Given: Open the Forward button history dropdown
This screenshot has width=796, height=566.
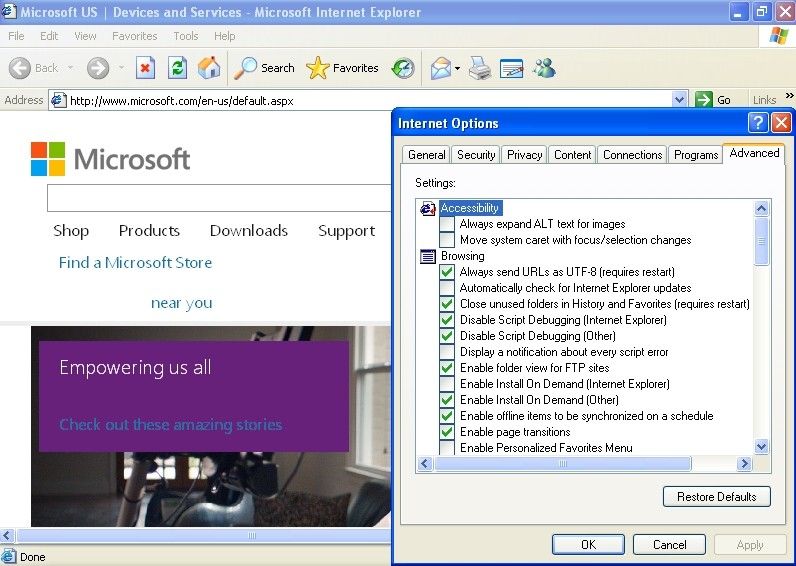Looking at the screenshot, I should (x=121, y=68).
